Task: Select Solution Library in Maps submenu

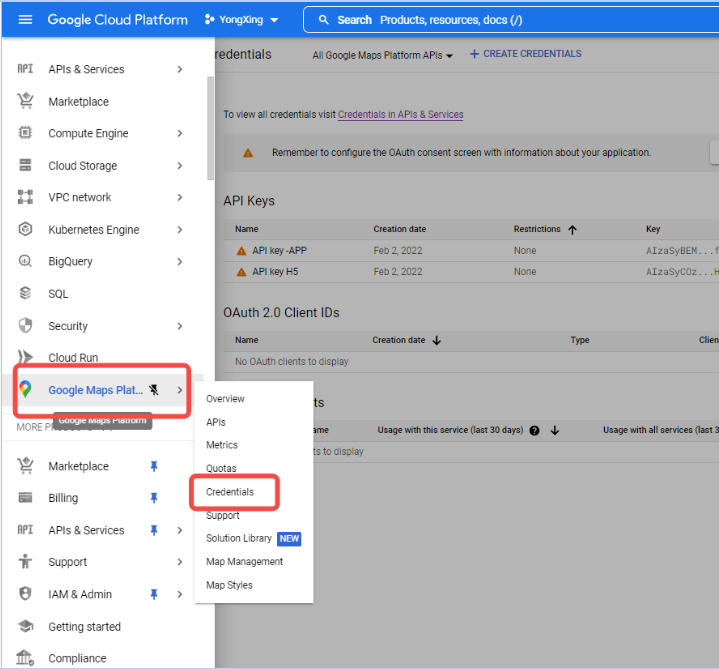Action: [238, 538]
